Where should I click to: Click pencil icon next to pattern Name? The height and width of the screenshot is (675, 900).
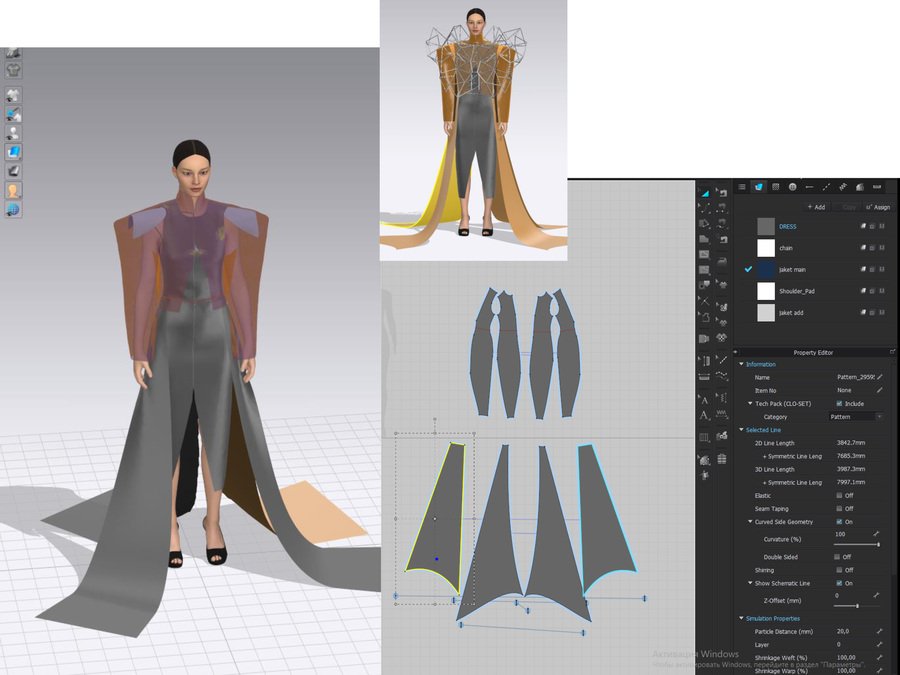(879, 377)
